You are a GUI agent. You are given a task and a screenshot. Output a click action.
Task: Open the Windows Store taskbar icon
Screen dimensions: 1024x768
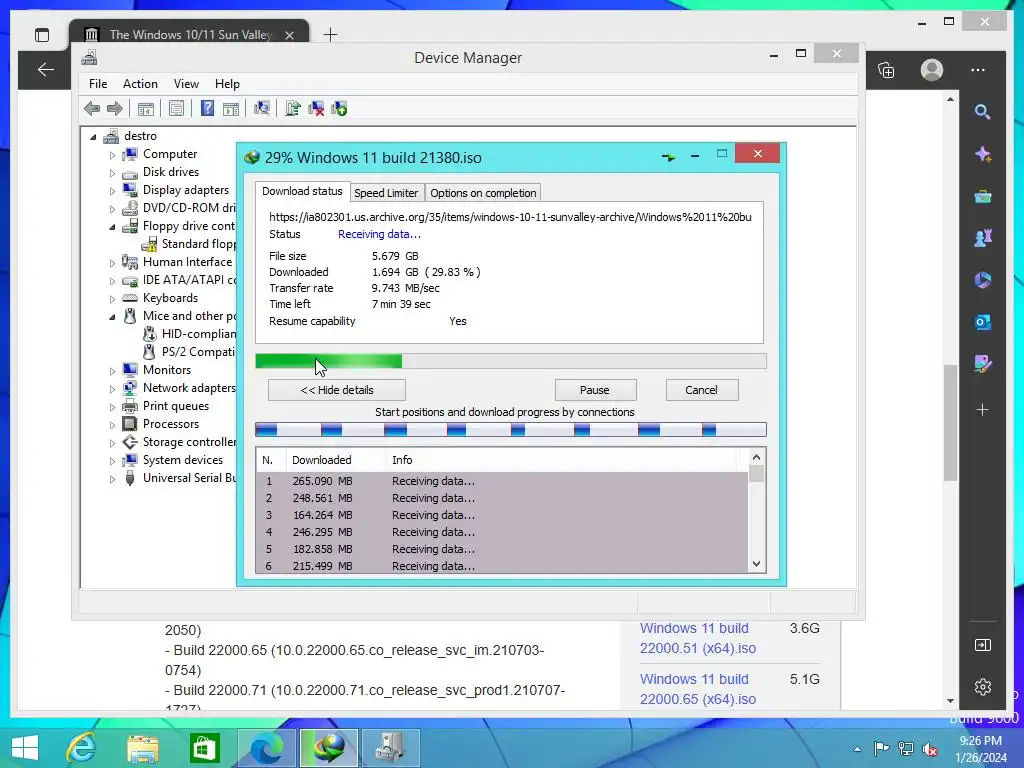pos(204,748)
